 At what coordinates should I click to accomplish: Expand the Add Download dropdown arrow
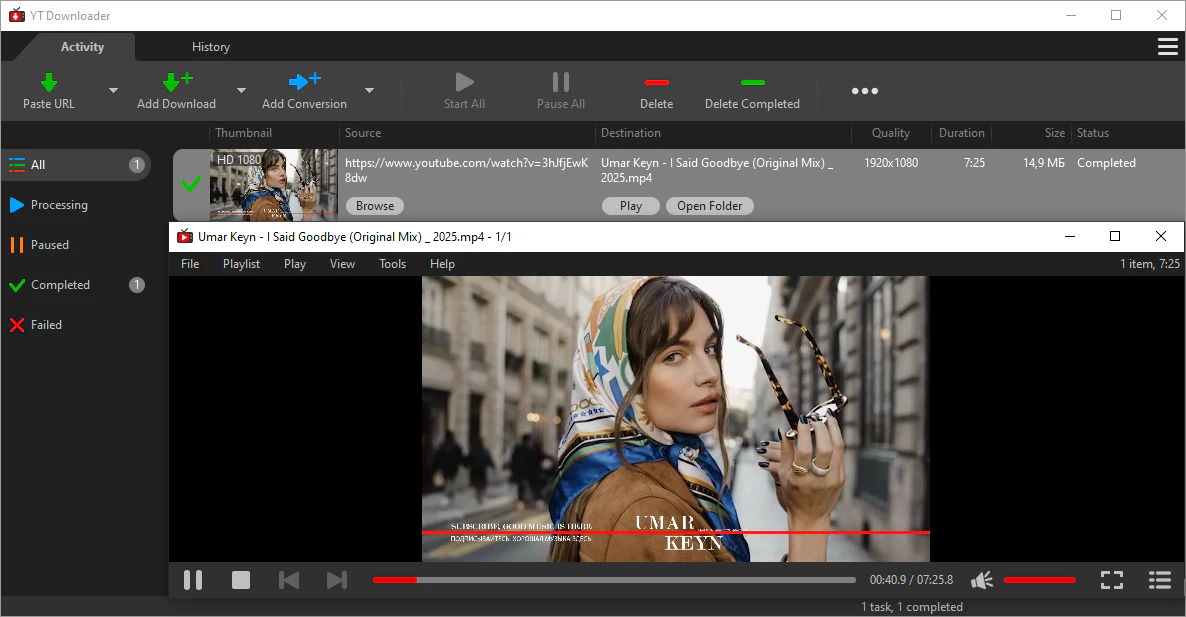coord(241,91)
